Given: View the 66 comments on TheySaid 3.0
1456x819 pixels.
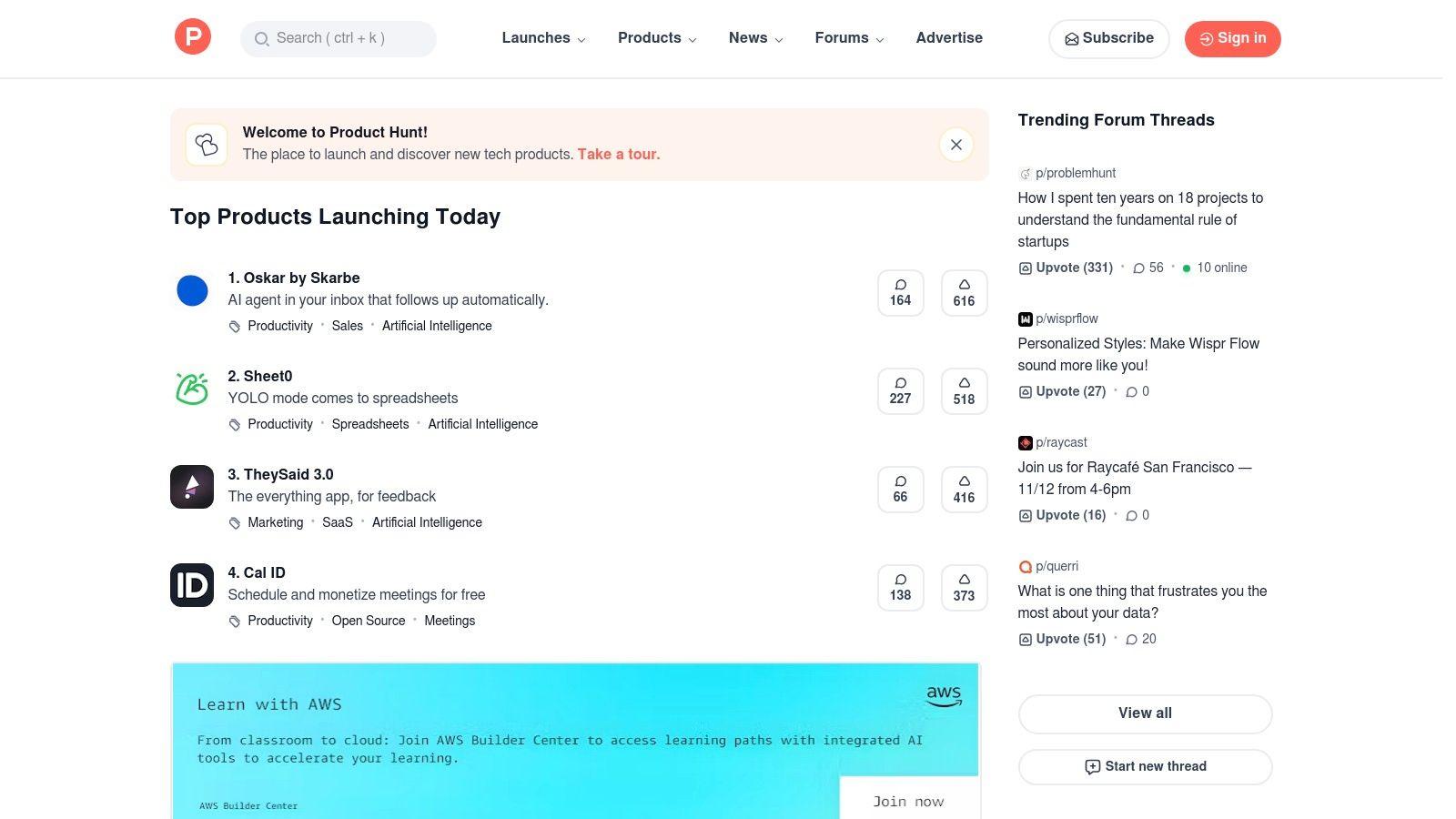Looking at the screenshot, I should click(901, 490).
